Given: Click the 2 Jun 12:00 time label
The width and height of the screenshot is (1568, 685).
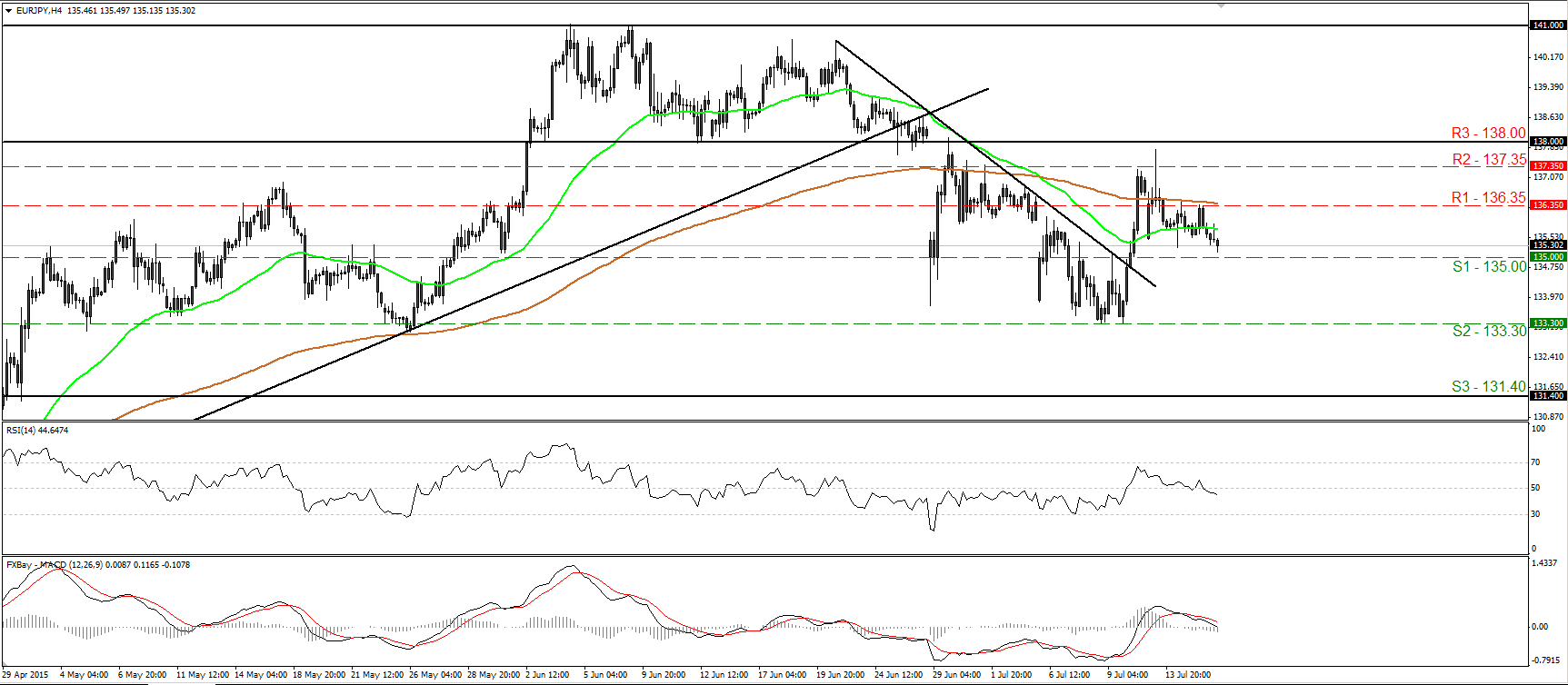Looking at the screenshot, I should pyautogui.click(x=549, y=675).
